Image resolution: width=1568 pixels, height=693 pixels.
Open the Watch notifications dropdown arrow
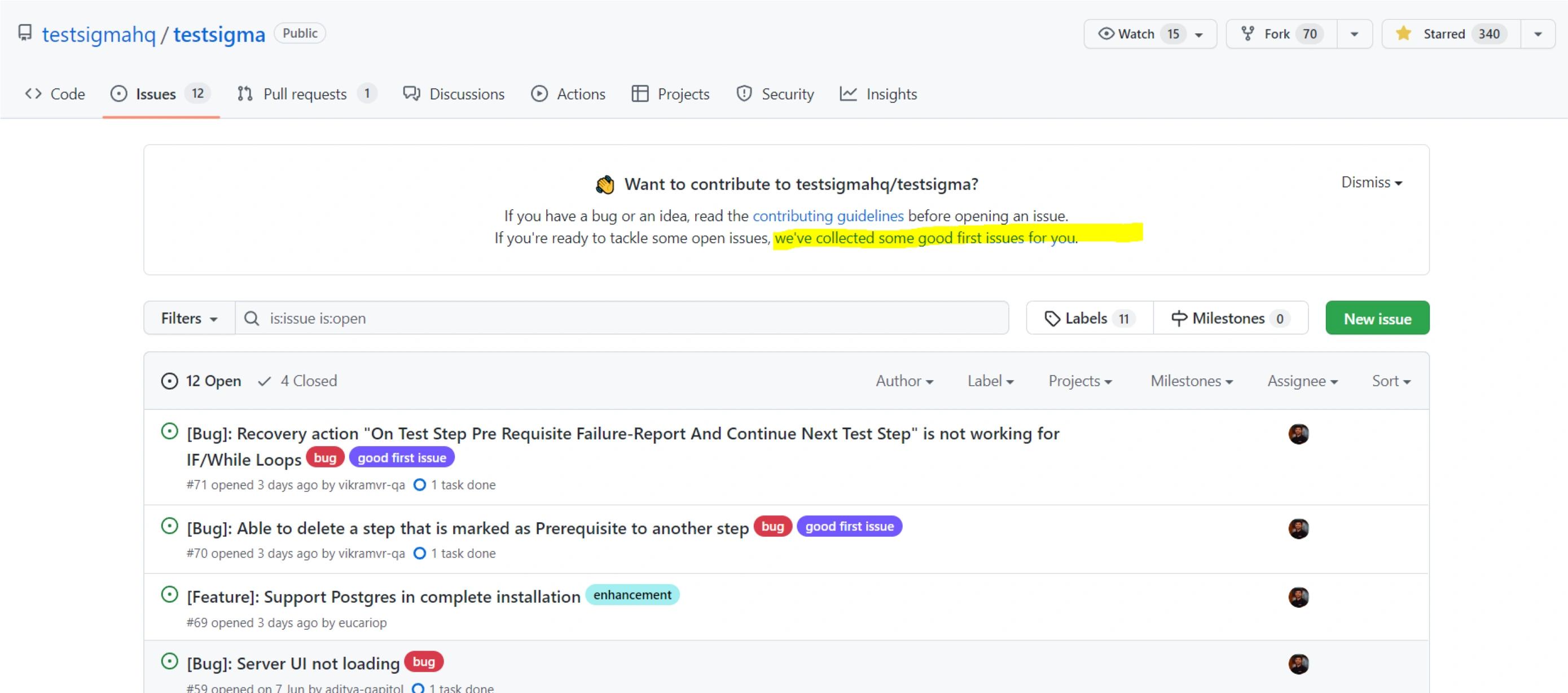click(x=1198, y=34)
